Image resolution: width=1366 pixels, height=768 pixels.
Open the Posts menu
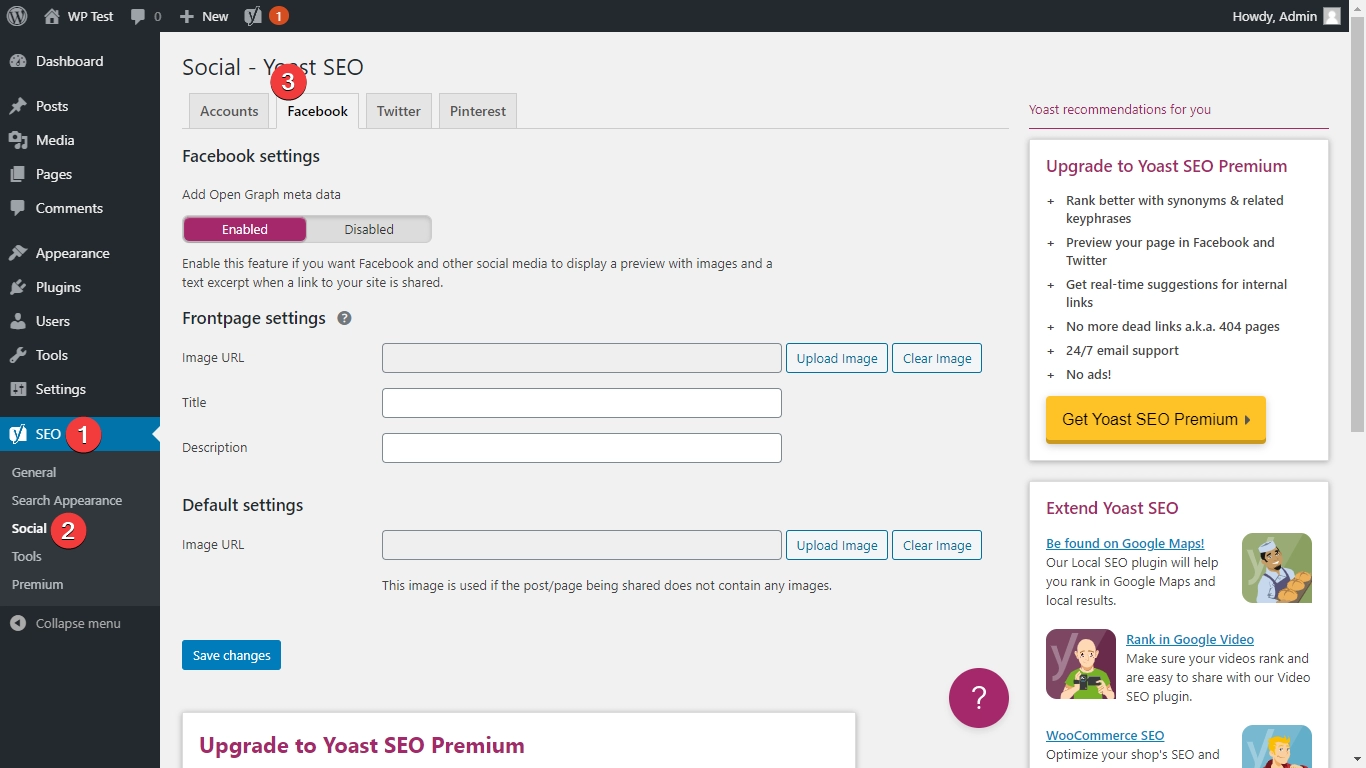(x=80, y=106)
